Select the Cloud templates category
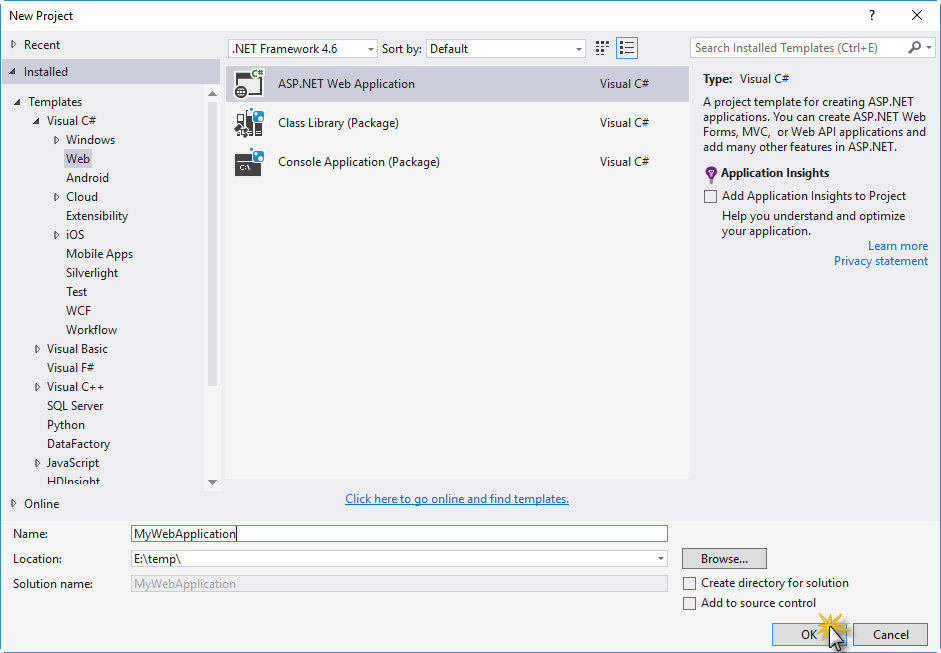 (82, 197)
